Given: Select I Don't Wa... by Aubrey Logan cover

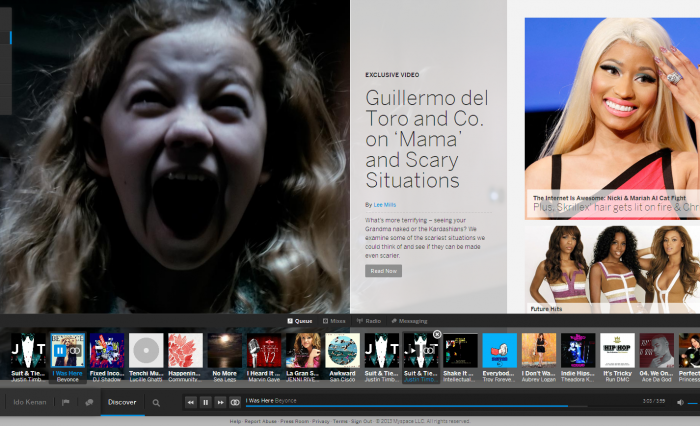Looking at the screenshot, I should tap(539, 351).
